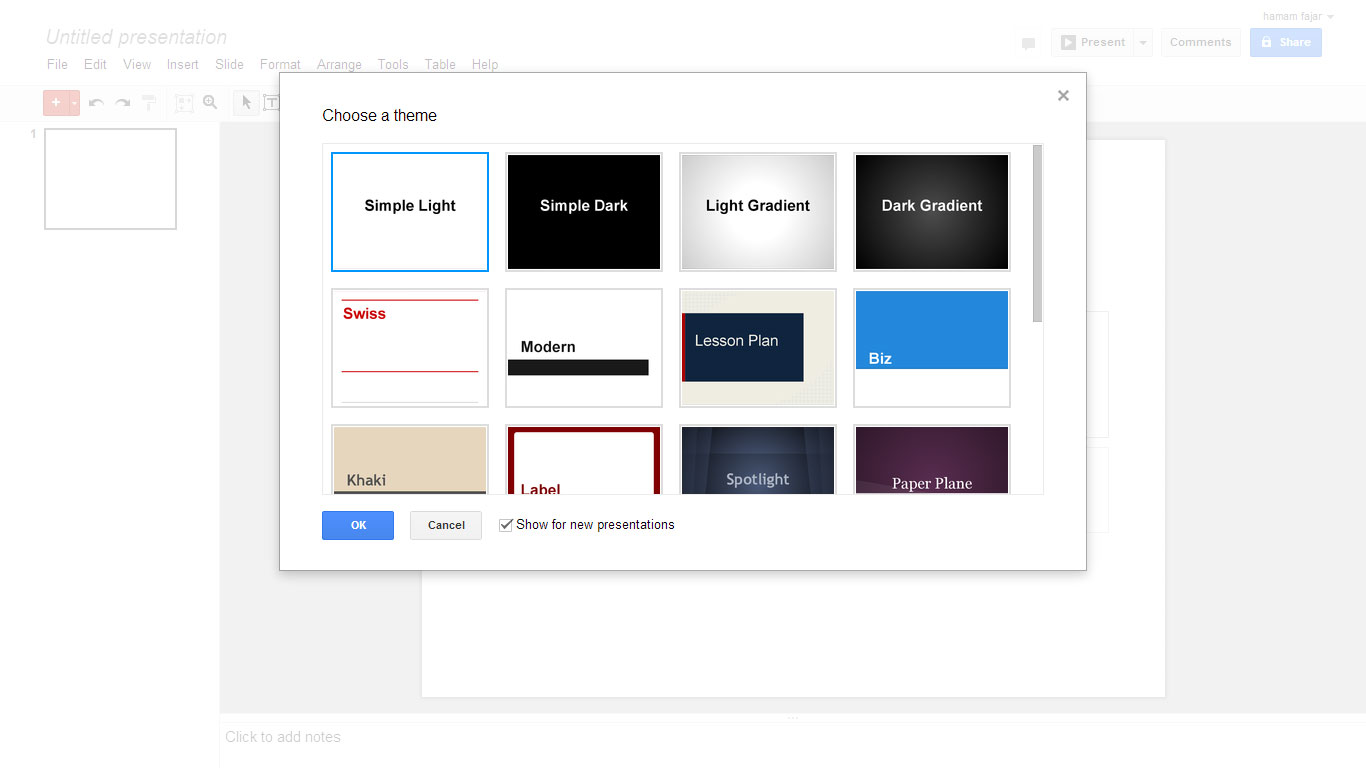Cancel the theme selection
The image size is (1366, 768).
446,525
